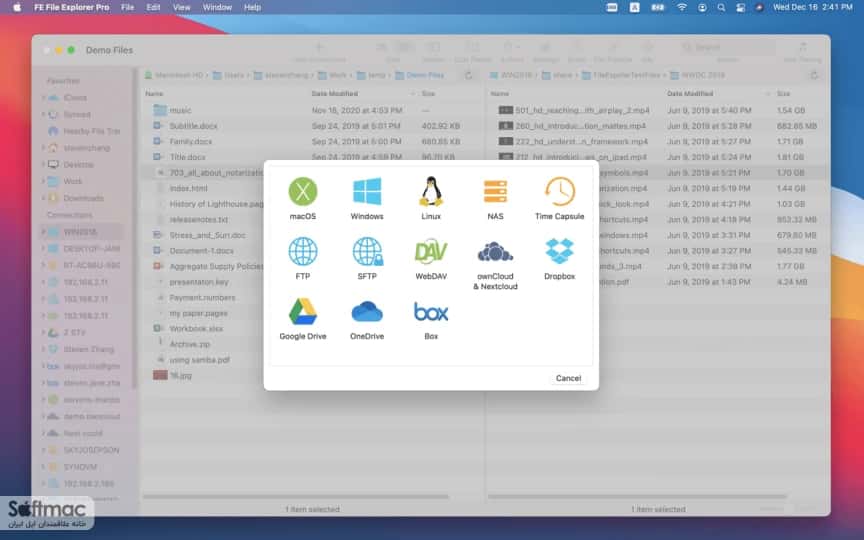Viewport: 864px width, 540px height.
Task: Cancel the new connection dialog
Action: [x=568, y=378]
